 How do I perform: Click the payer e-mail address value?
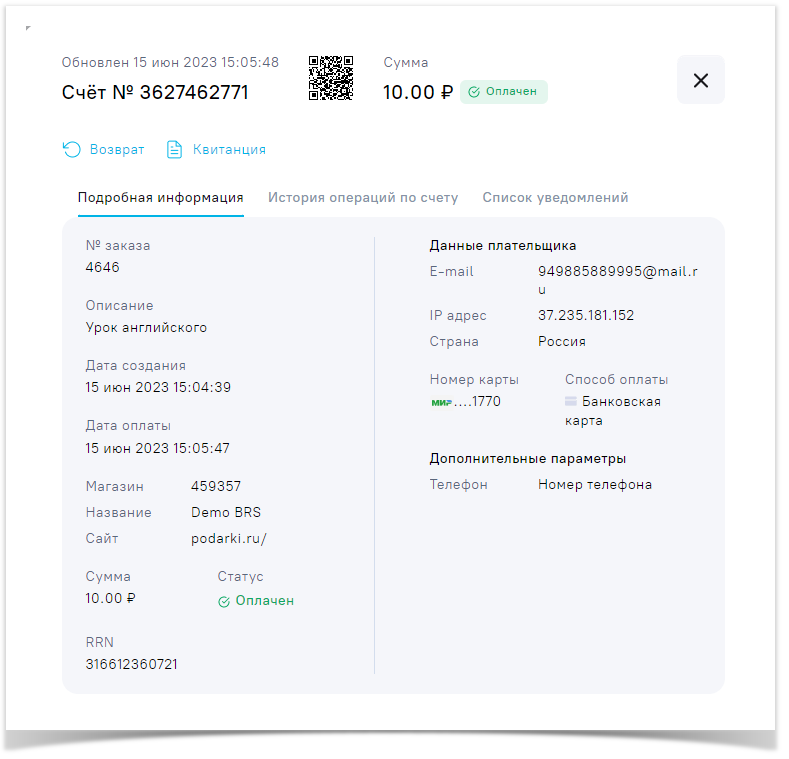pos(617,272)
